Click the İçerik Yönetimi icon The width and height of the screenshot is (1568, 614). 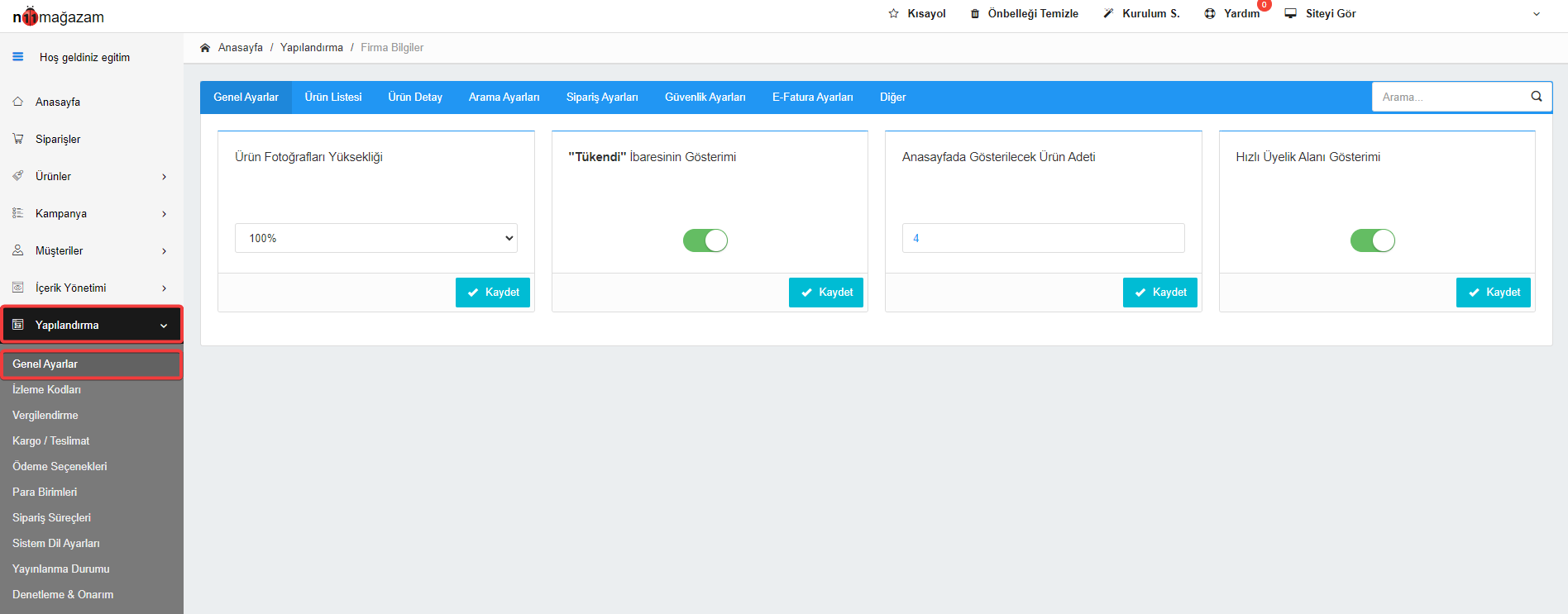point(17,288)
